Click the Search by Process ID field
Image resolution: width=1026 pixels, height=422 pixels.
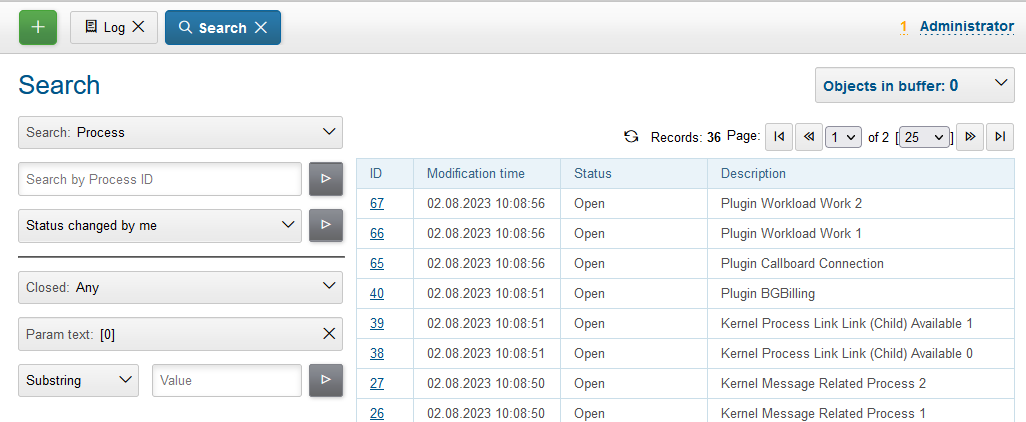tap(160, 179)
